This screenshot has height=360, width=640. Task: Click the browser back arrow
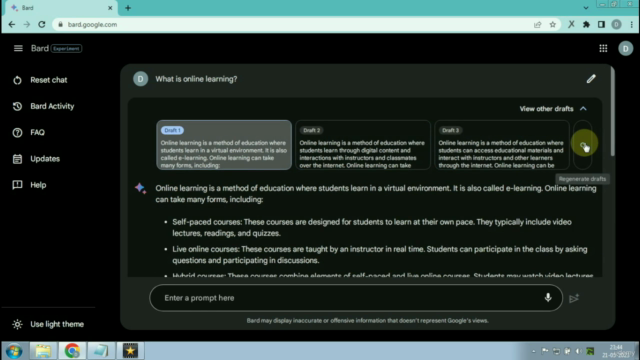pos(12,24)
